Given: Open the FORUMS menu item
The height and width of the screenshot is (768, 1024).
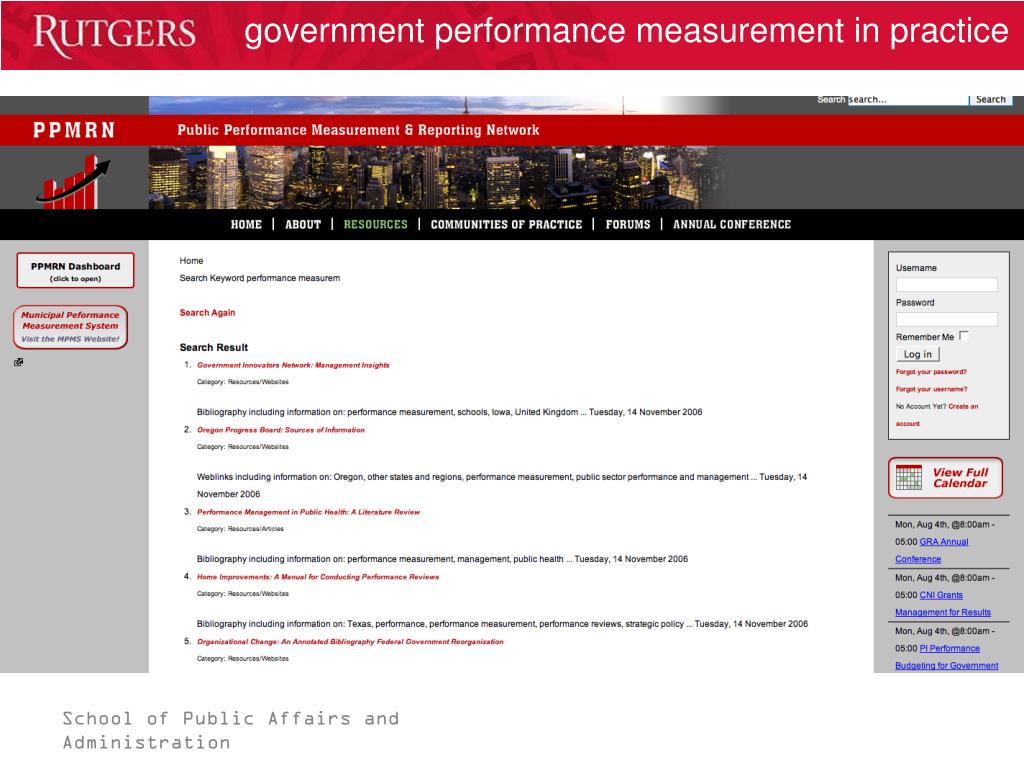Looking at the screenshot, I should pyautogui.click(x=628, y=225).
